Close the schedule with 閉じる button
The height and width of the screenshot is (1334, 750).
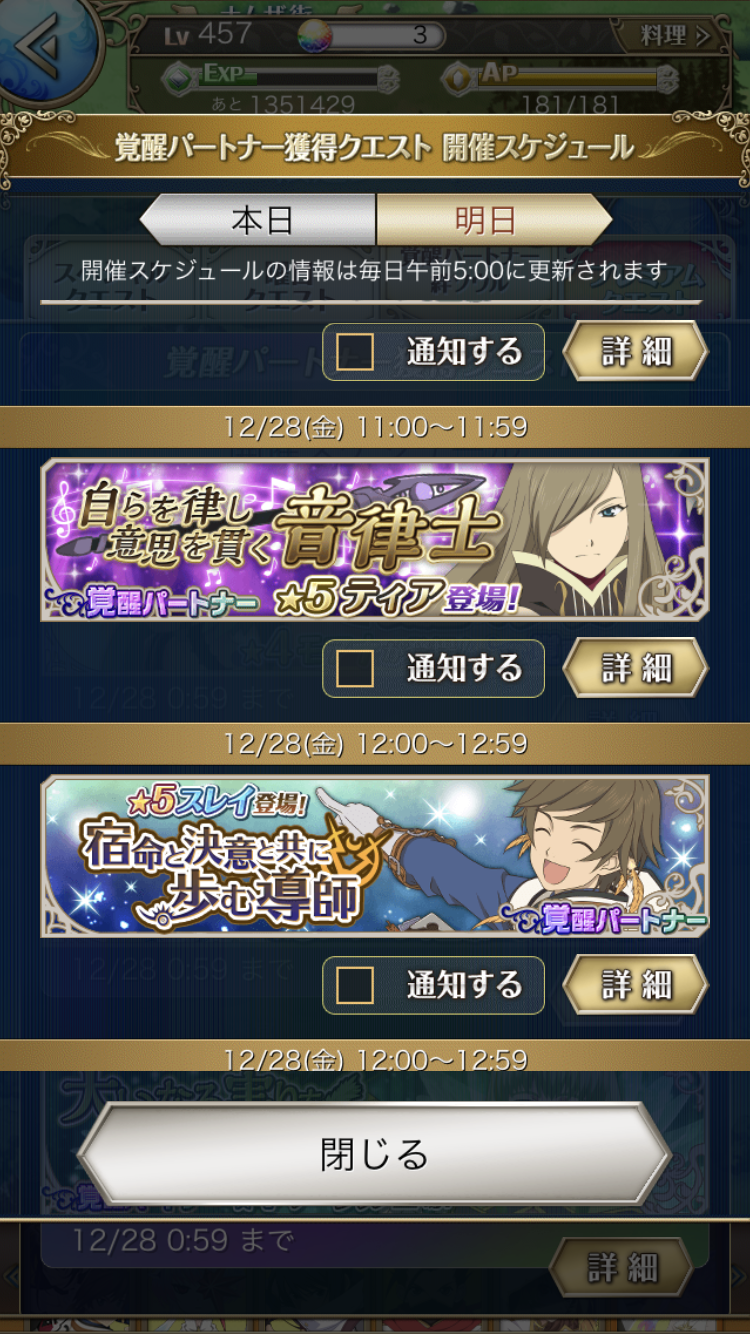(x=374, y=1155)
